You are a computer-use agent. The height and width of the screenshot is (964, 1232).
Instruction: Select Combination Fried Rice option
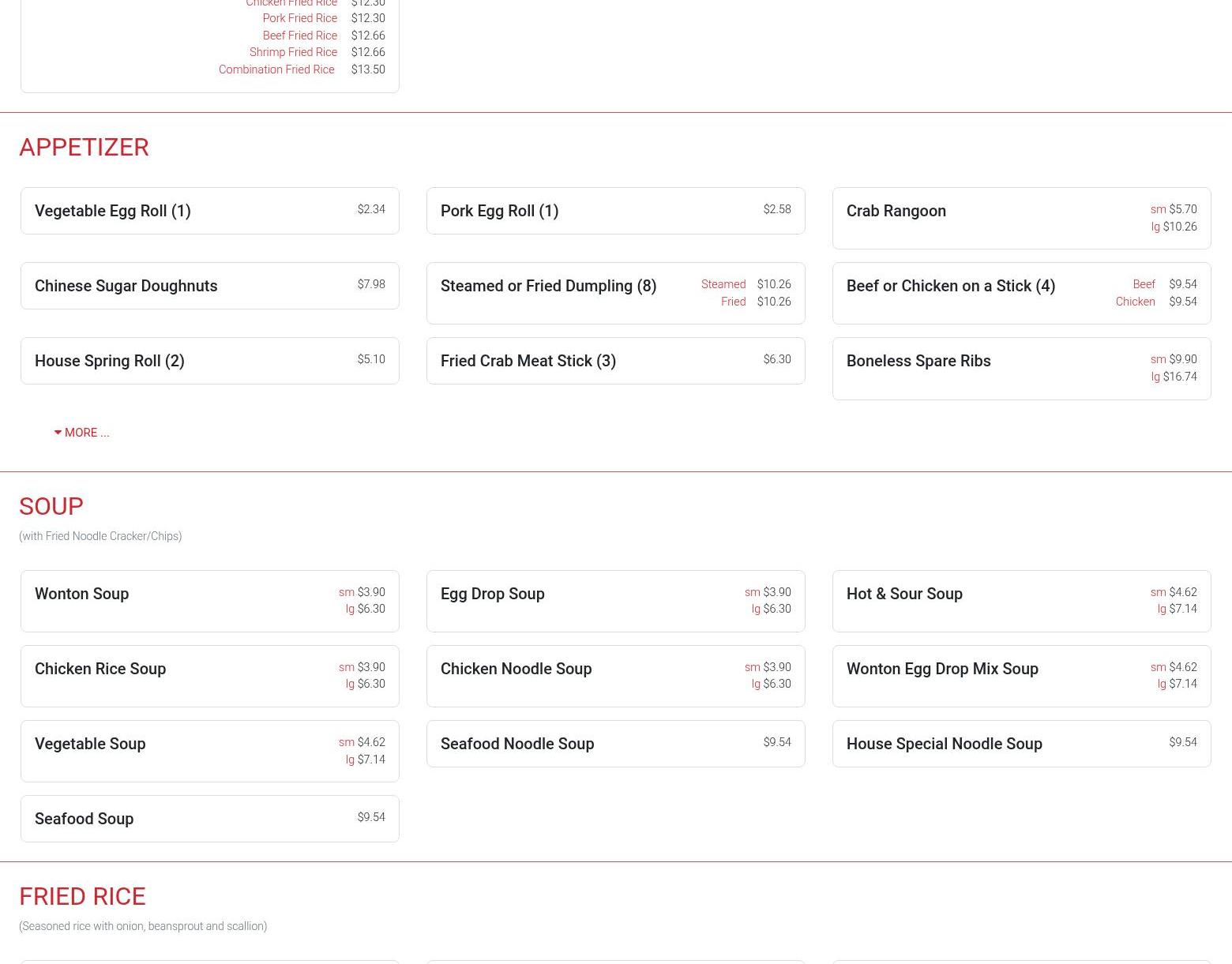tap(276, 69)
